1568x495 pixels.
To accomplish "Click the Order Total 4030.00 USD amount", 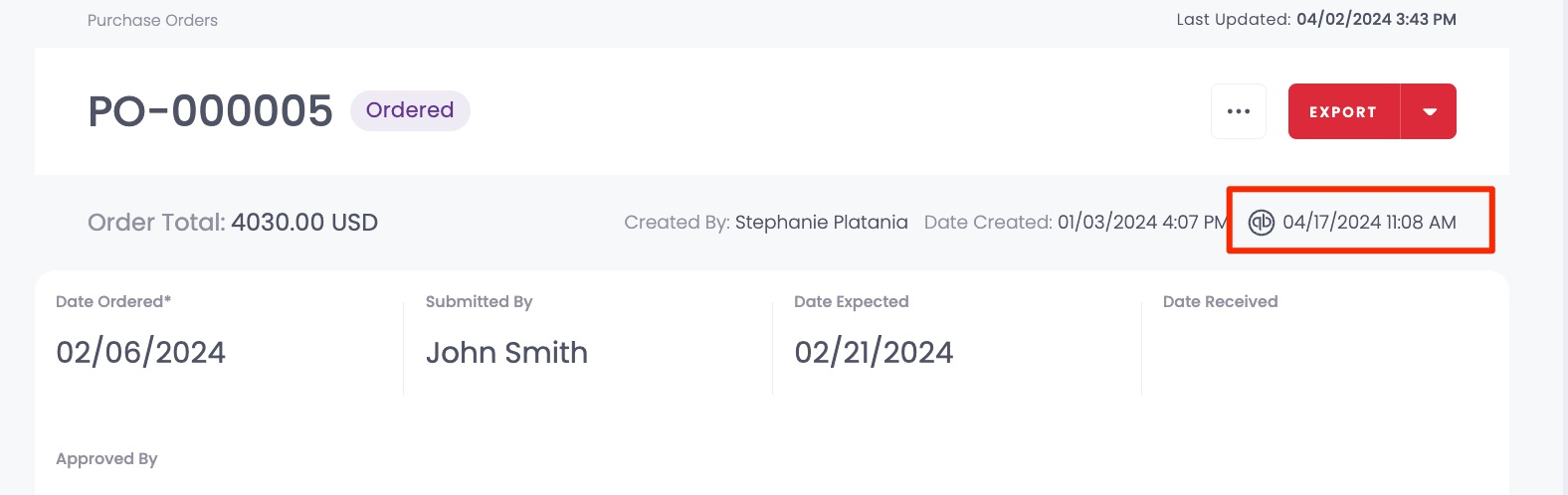I will [x=304, y=223].
